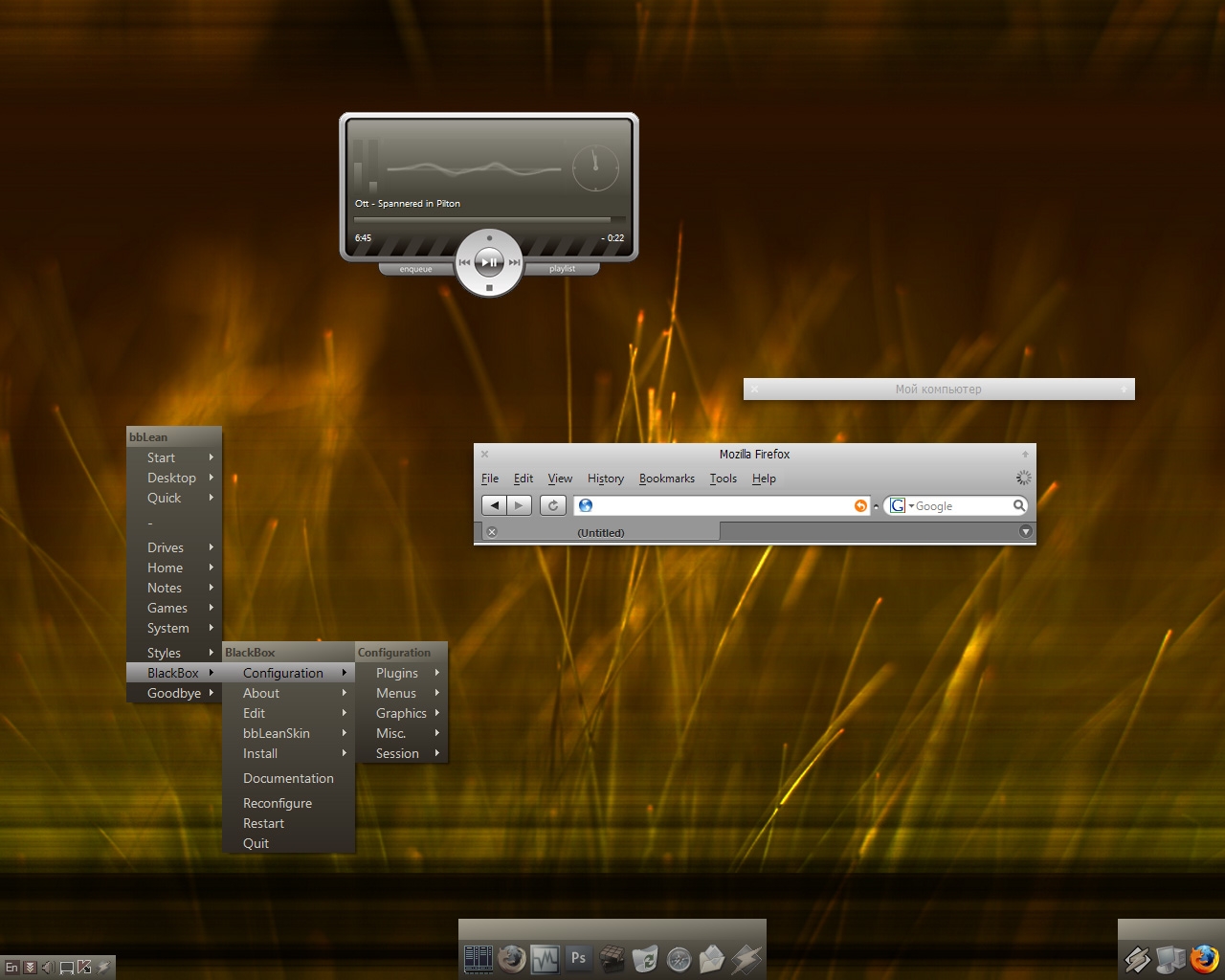Click Reconfigure in BlackBox menu
The image size is (1225, 980).
click(x=288, y=803)
